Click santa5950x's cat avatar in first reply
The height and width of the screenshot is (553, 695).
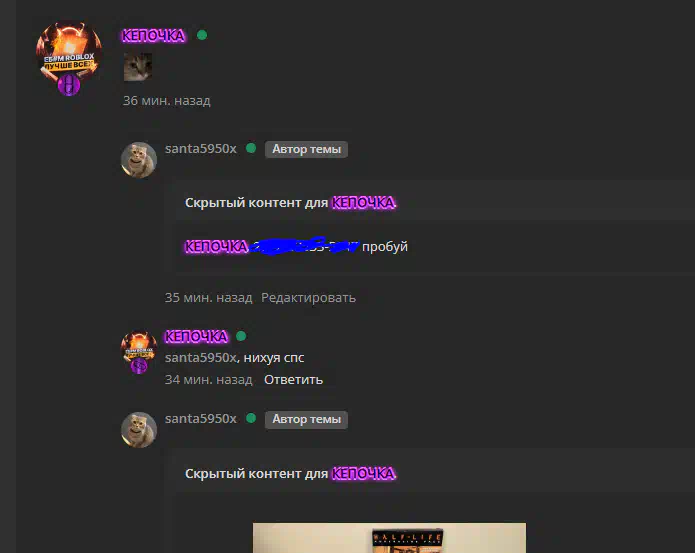139,160
